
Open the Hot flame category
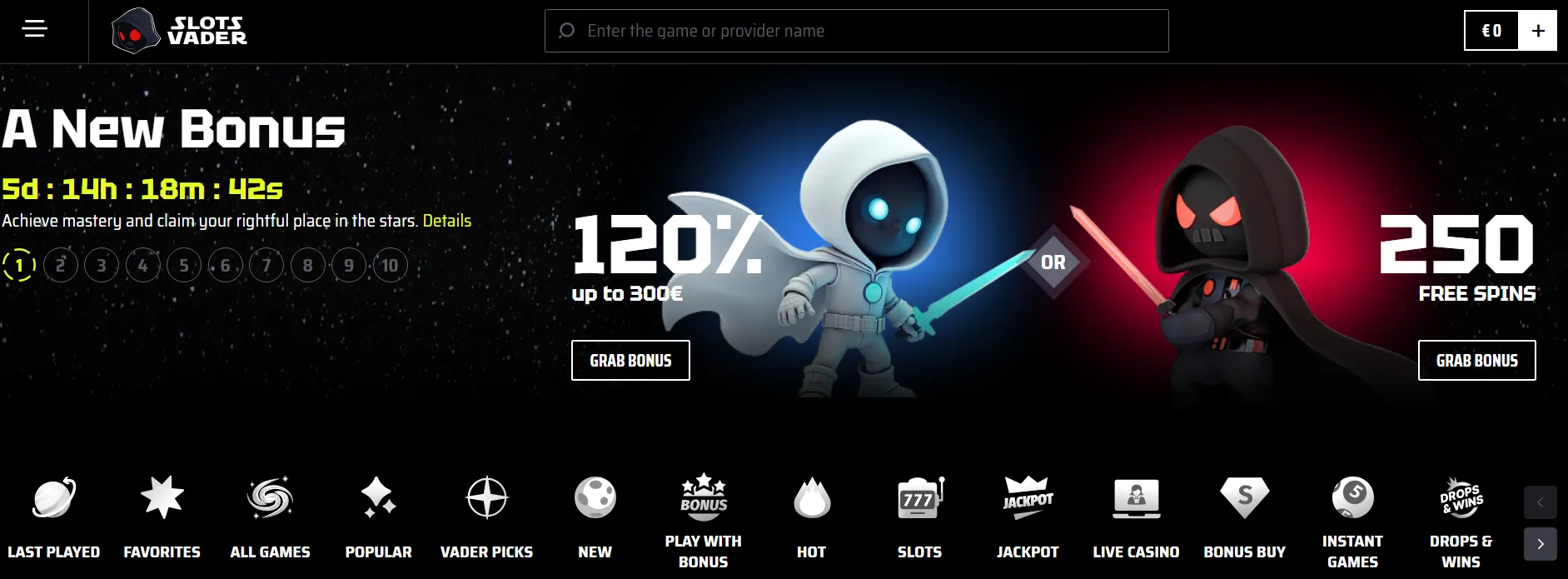click(812, 497)
